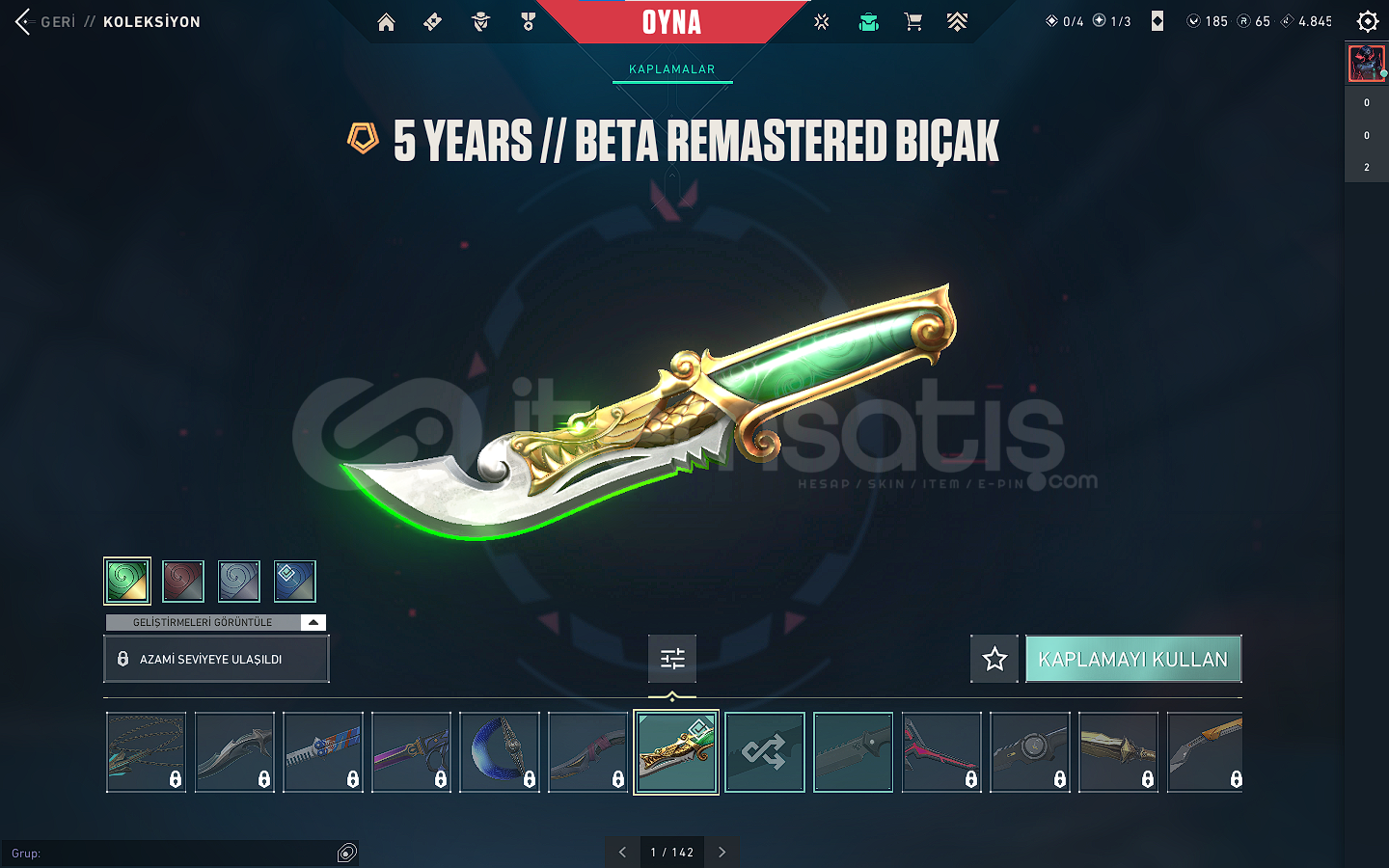Go back using the Geri arrow

(44, 21)
